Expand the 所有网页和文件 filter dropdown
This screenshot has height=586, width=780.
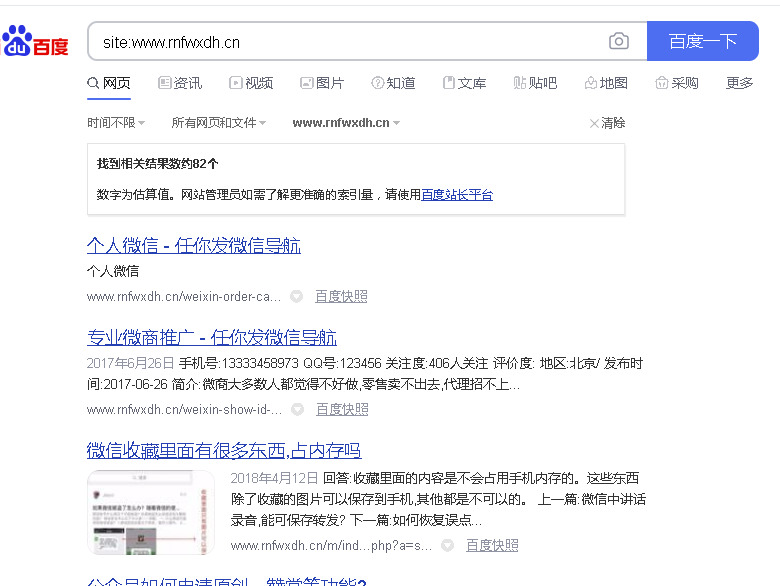(219, 122)
